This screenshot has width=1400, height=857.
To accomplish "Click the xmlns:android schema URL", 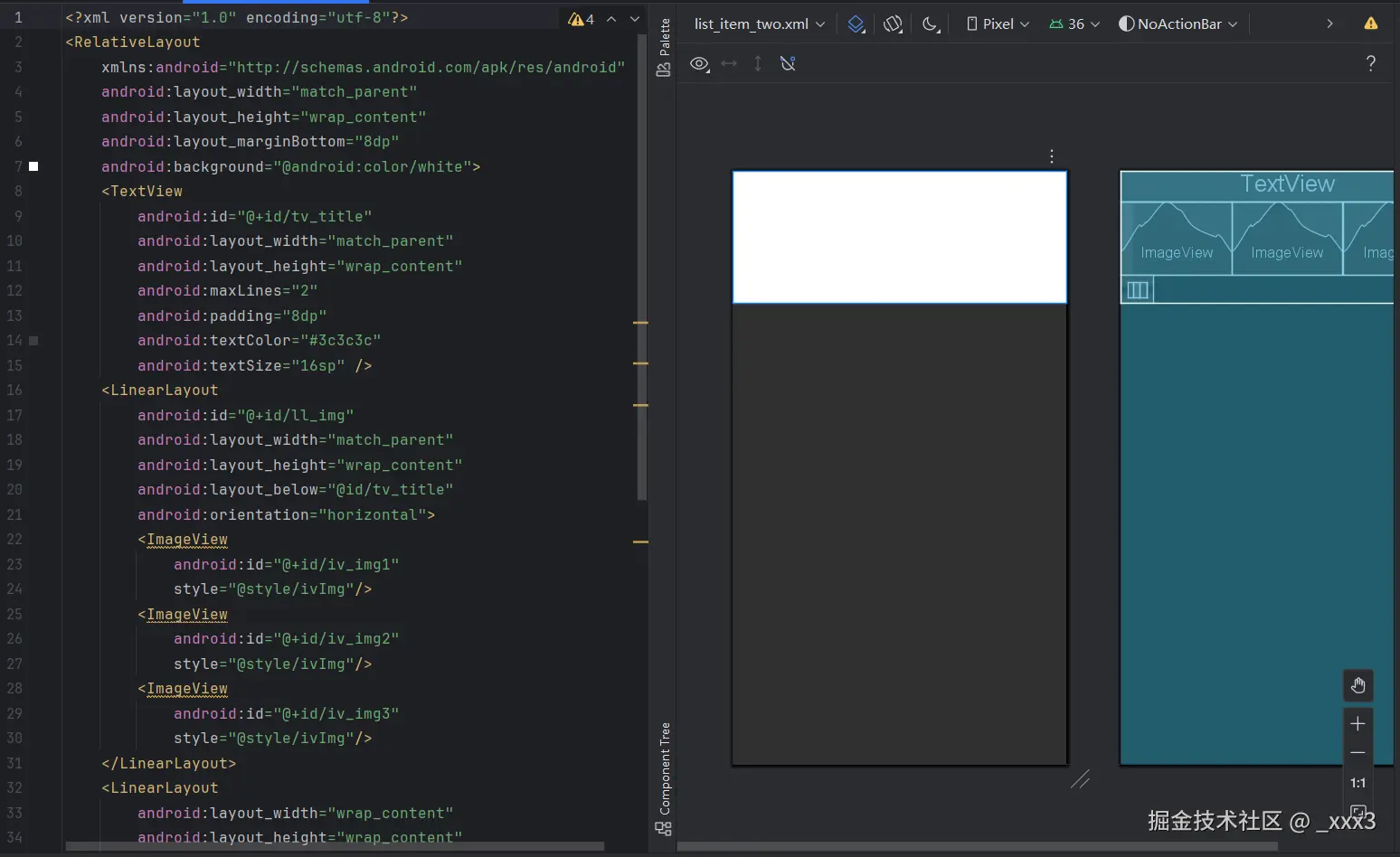I will pos(427,68).
